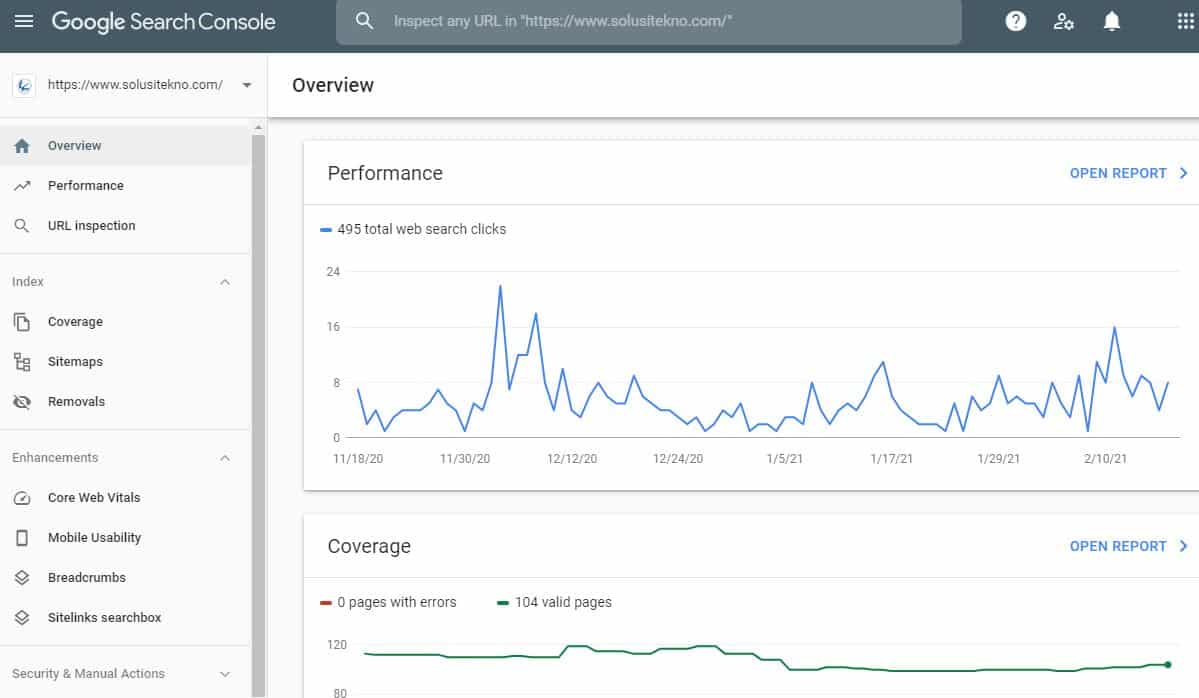
Task: Click the 104 valid pages legend
Action: 554,602
